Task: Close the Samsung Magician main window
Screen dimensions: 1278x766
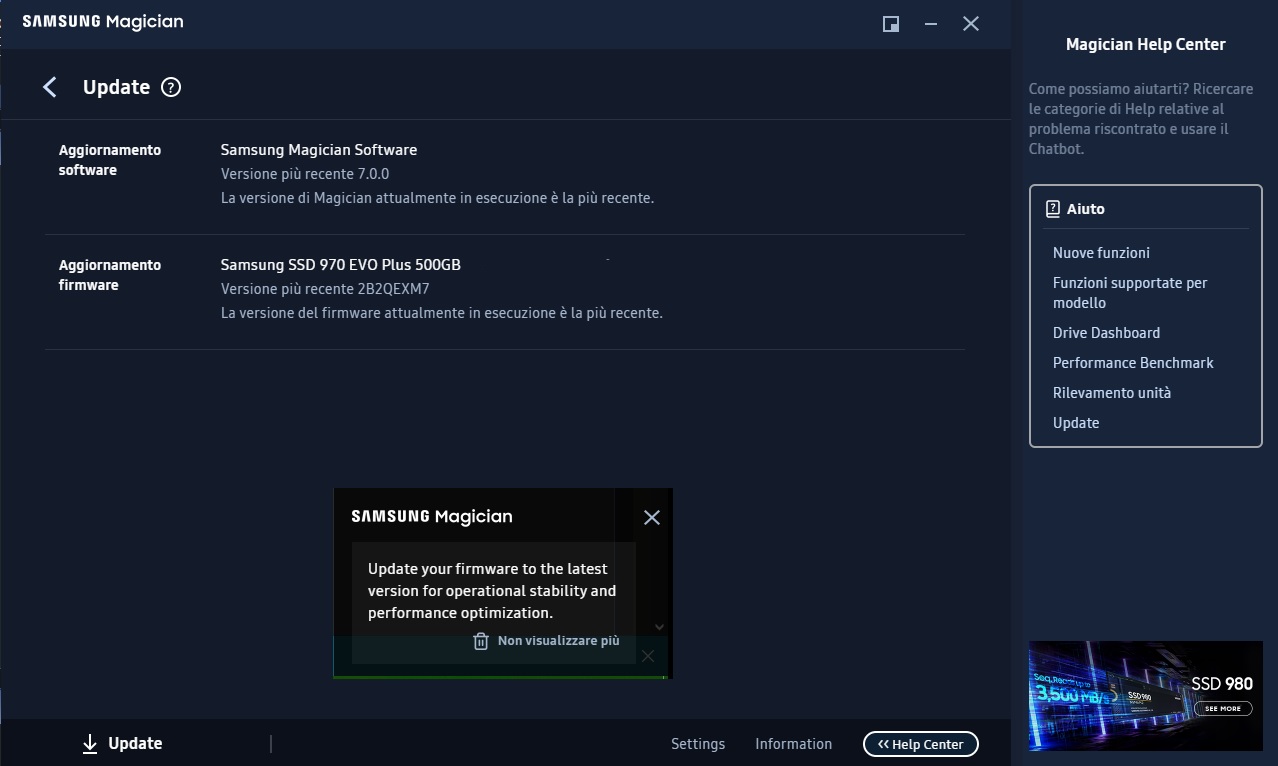Action: (x=971, y=24)
